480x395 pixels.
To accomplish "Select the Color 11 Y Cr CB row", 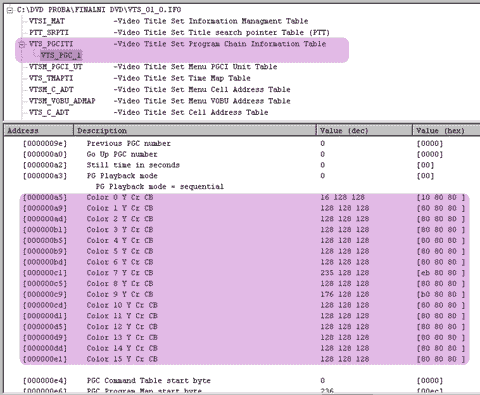I will [x=244, y=316].
